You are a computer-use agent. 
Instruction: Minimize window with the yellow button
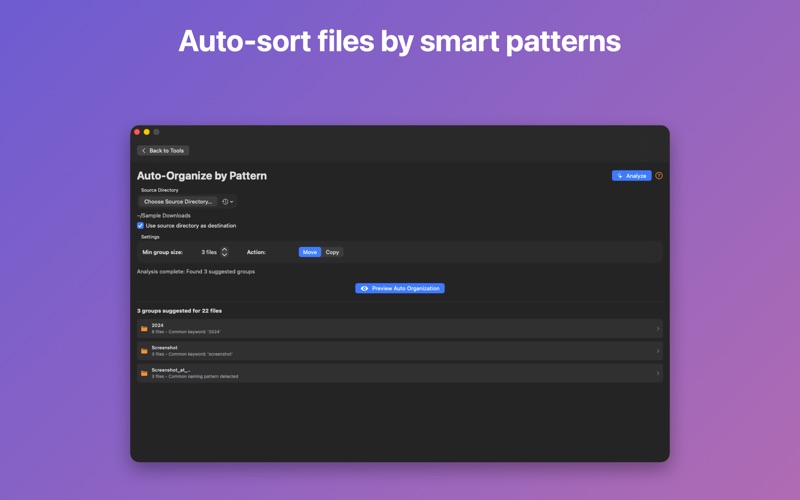[x=146, y=132]
